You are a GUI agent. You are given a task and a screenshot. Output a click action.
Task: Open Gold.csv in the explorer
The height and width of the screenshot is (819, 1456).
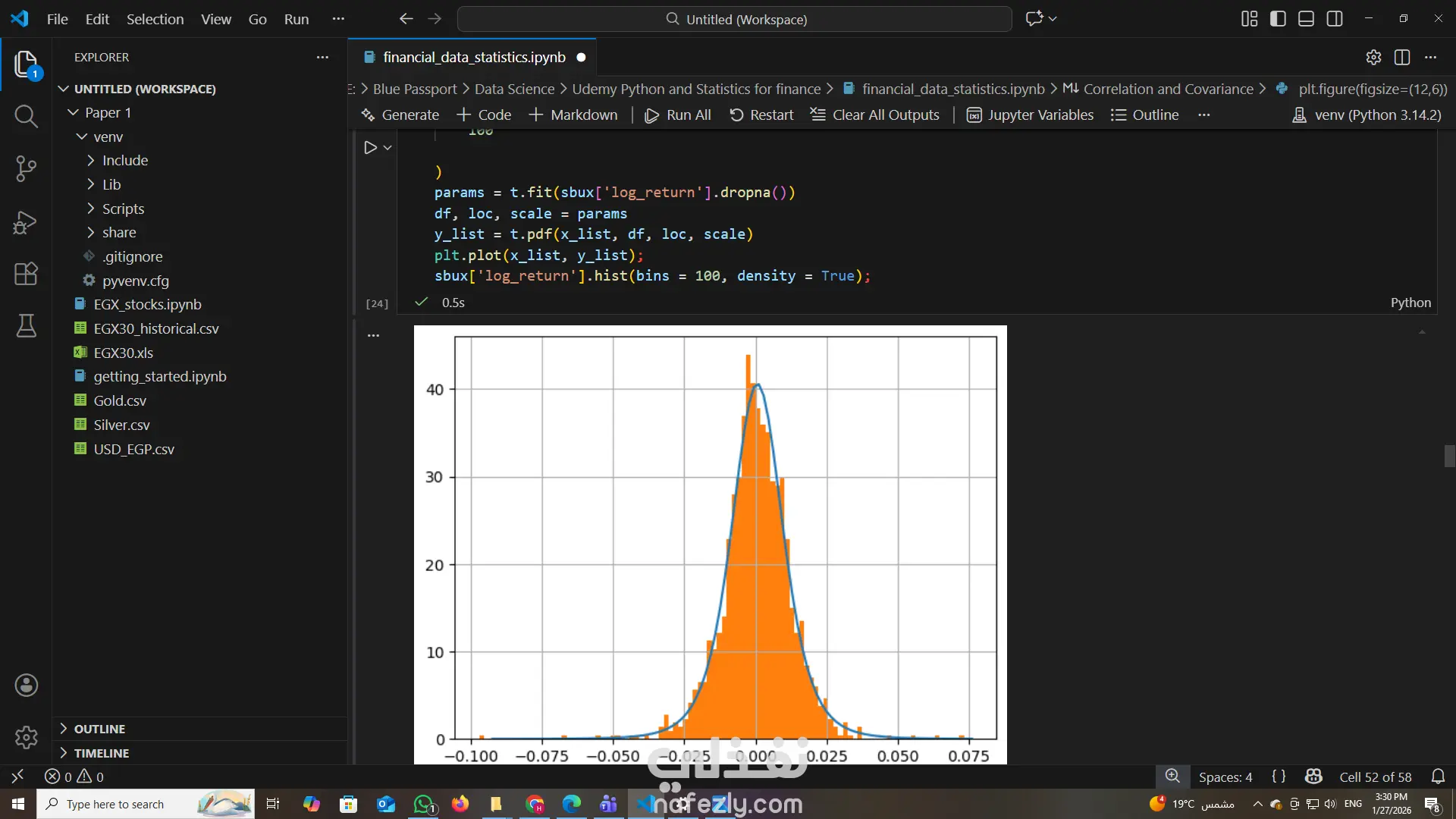point(120,401)
